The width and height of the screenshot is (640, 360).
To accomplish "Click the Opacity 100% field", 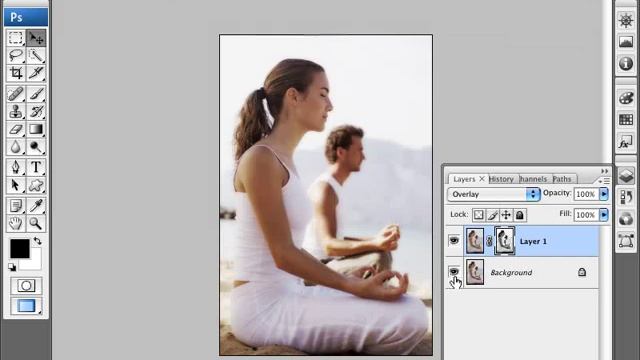I will [x=586, y=194].
